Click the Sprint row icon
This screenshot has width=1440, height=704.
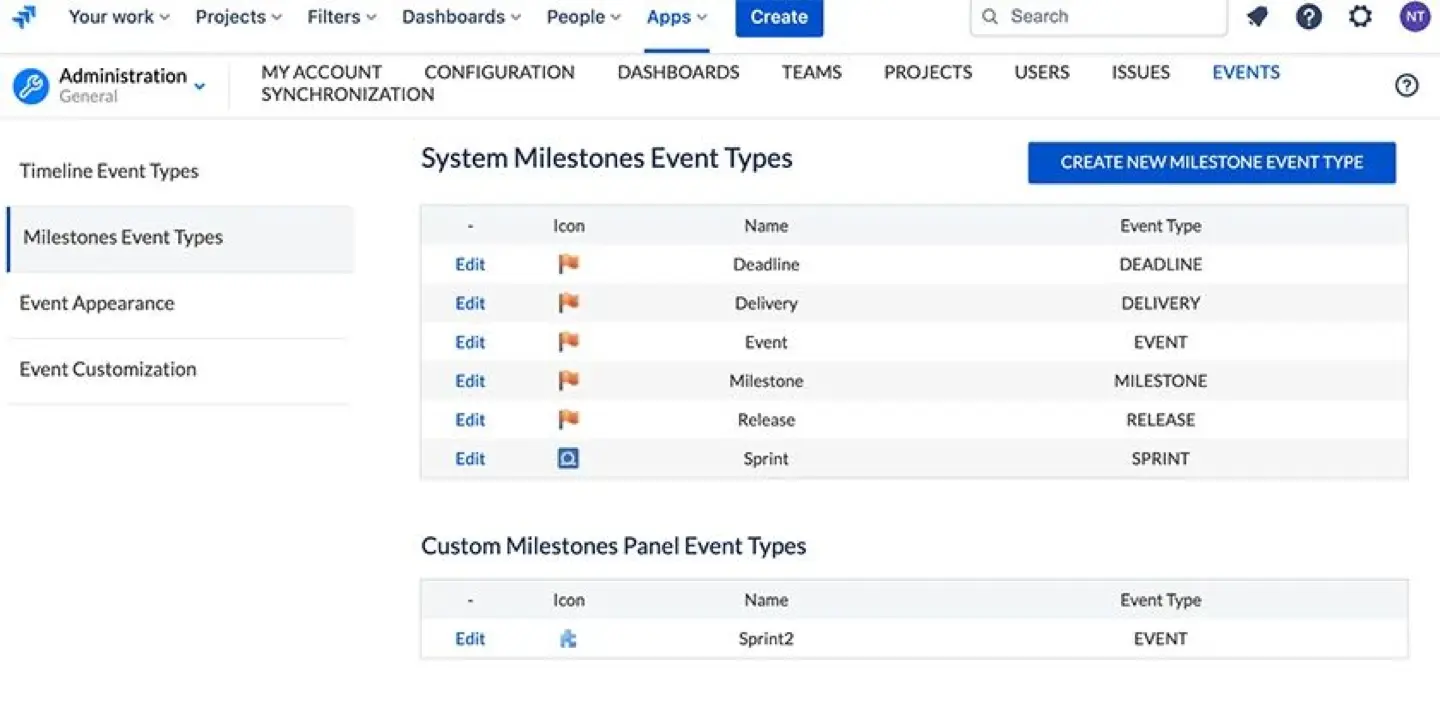pos(568,459)
